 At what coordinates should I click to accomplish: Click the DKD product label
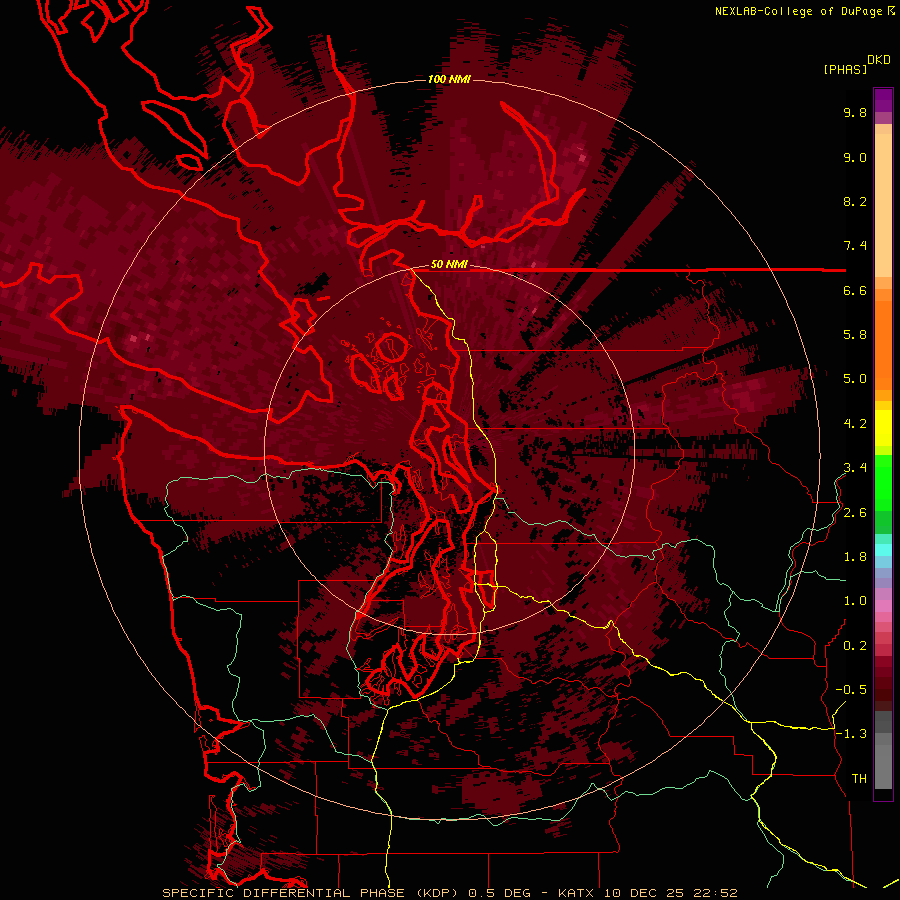coord(879,60)
